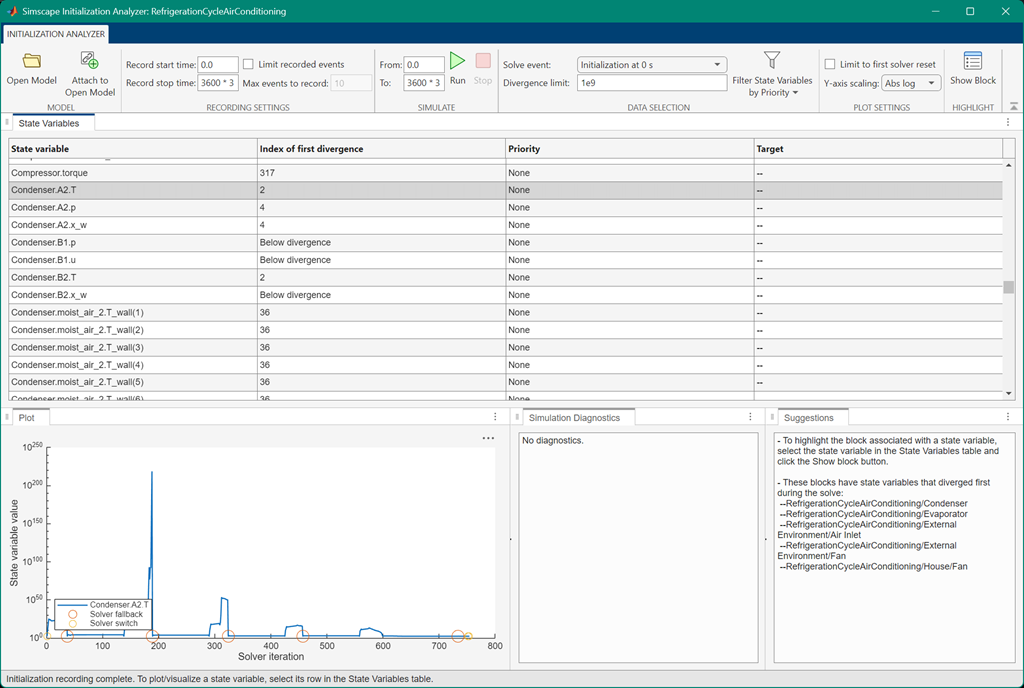Open Filter State Variables by Priority
1024x688 pixels.
(x=771, y=70)
